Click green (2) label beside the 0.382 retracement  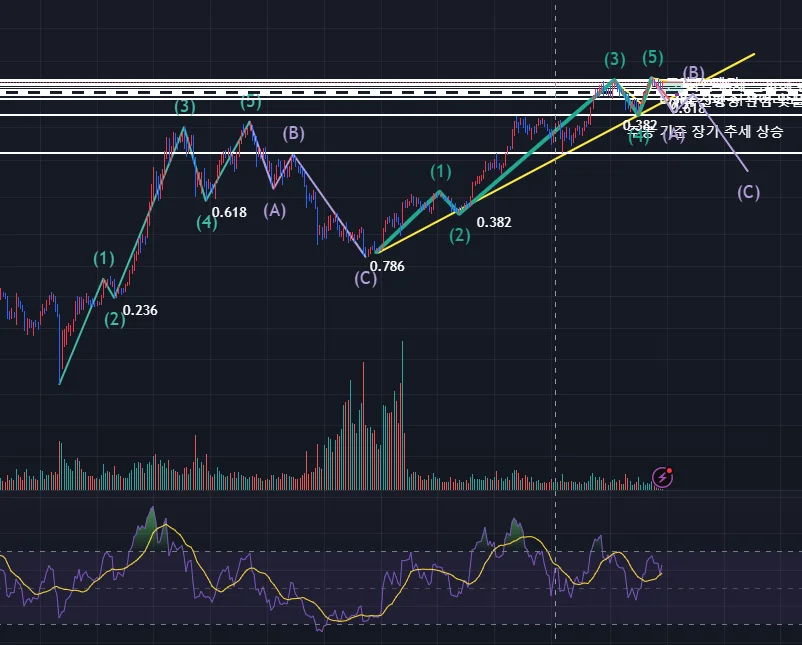click(x=460, y=235)
